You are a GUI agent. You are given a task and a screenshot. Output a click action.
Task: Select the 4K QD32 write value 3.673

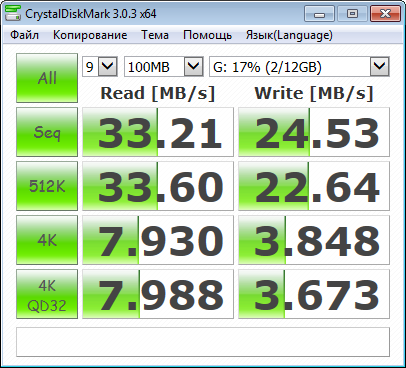[314, 294]
